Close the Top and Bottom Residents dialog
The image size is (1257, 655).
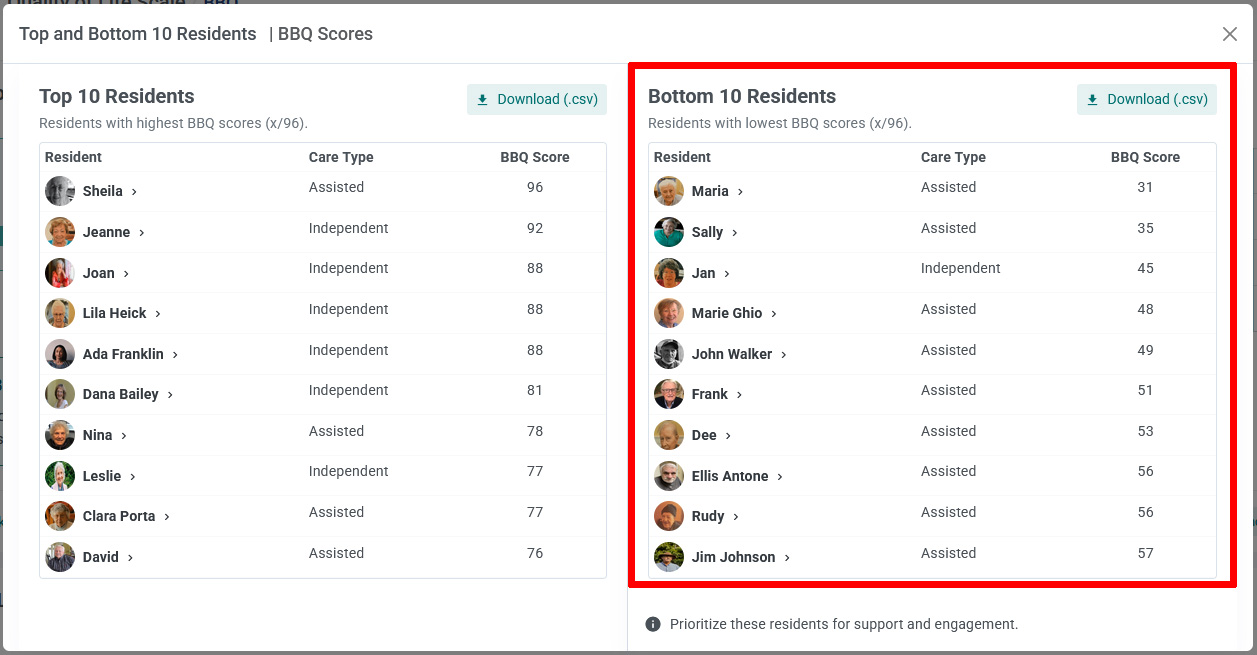(x=1230, y=34)
